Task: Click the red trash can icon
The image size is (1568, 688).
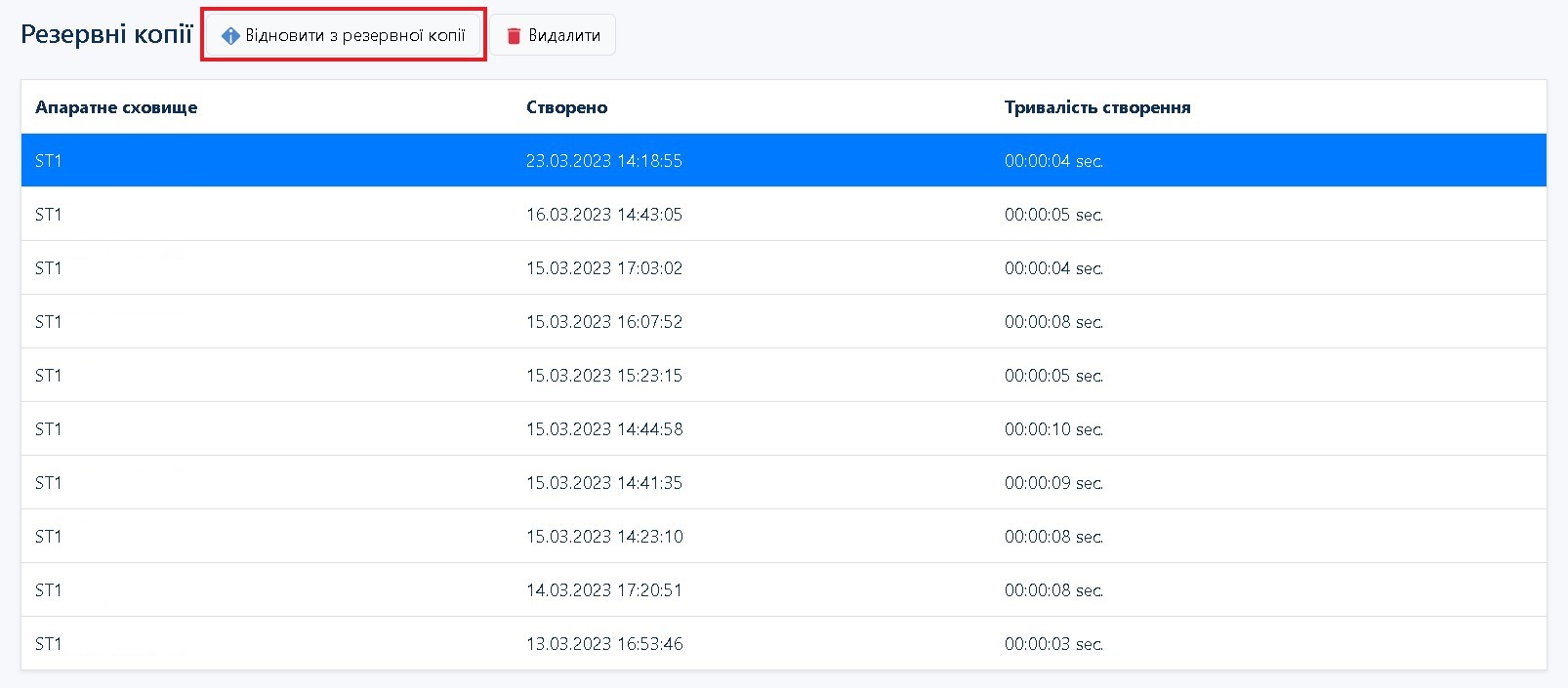Action: [x=514, y=36]
